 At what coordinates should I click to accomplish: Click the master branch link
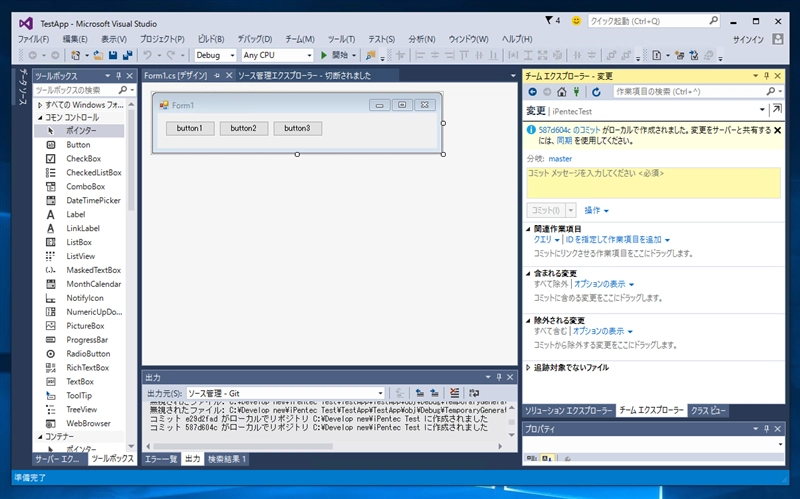[560, 159]
